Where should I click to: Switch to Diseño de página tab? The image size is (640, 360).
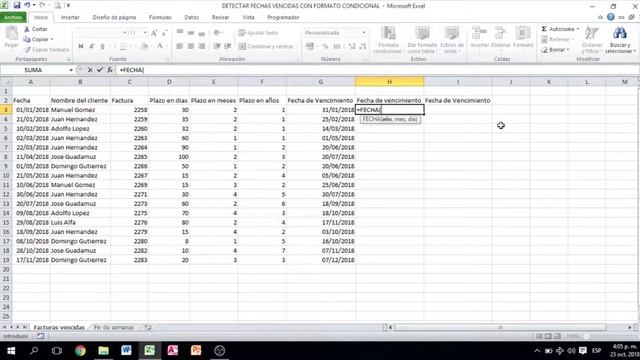114,17
